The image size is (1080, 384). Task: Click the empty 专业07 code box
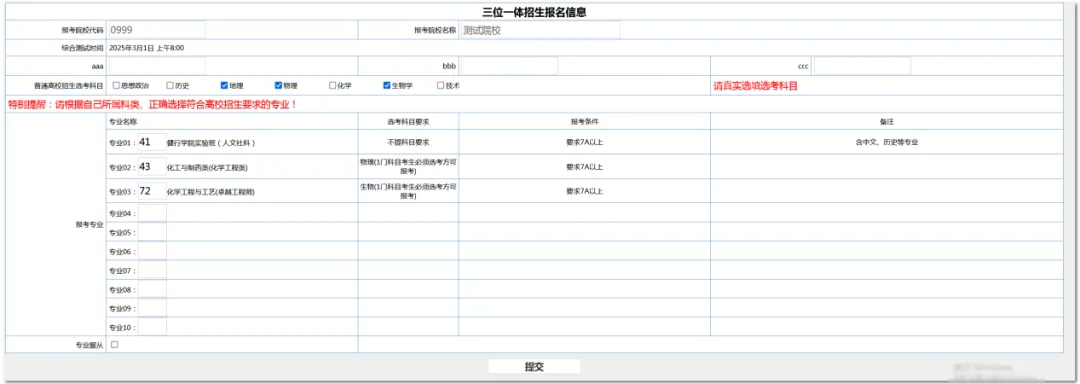[152, 270]
